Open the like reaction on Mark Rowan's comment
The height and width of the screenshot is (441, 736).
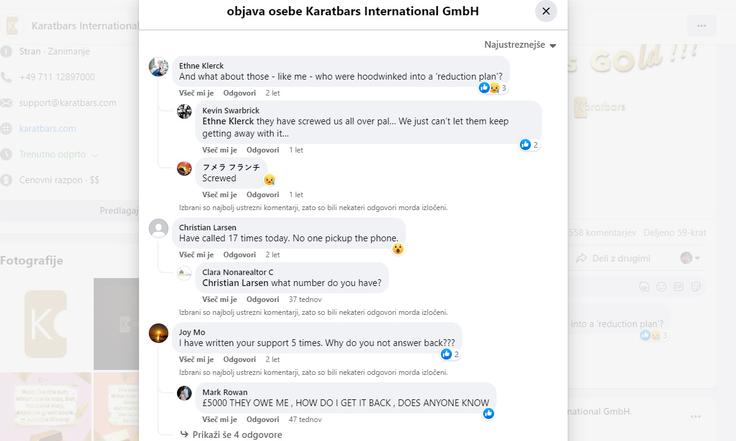tap(489, 413)
